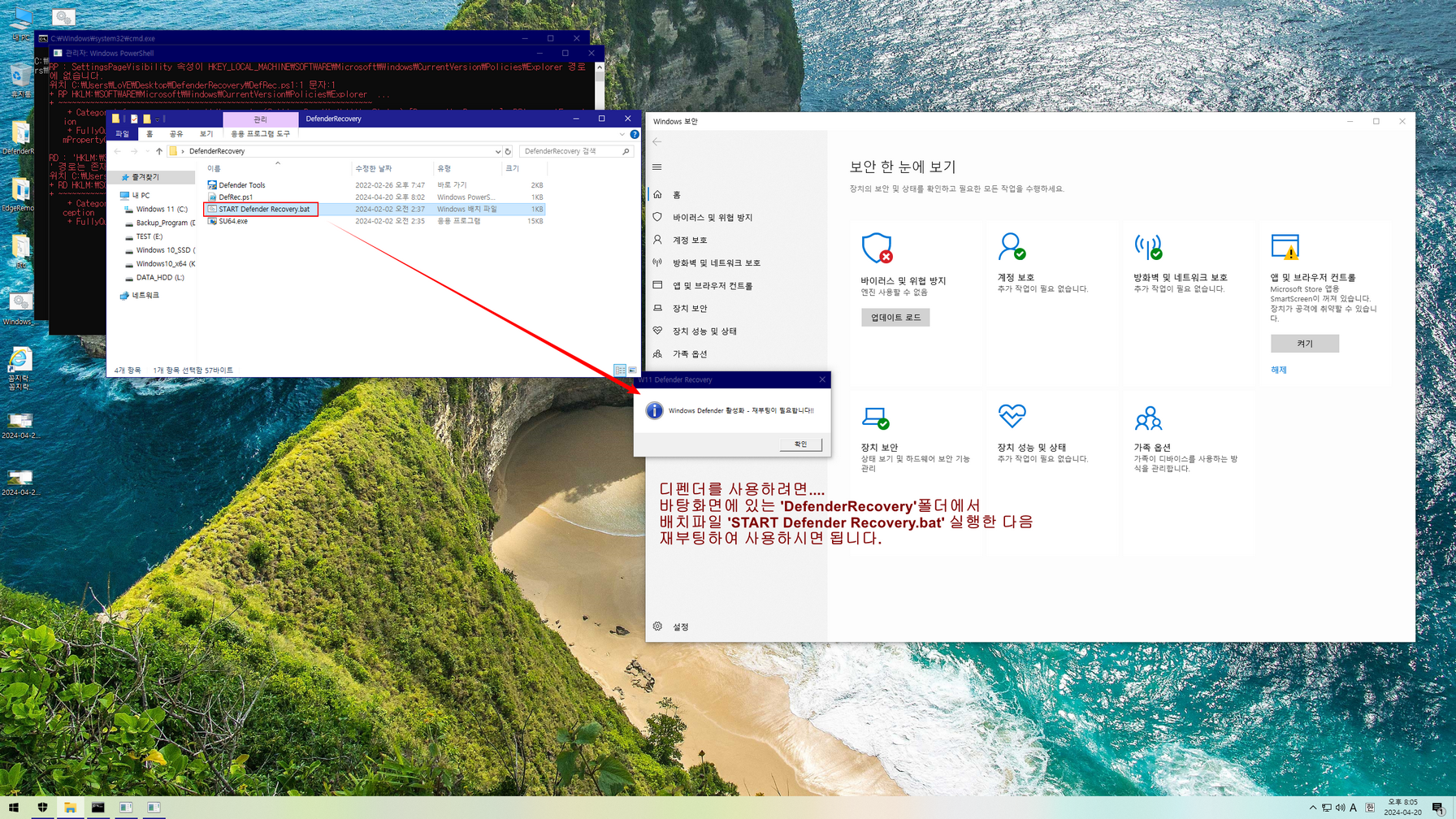Open the family options tile icon
This screenshot has height=819, width=1456.
(1148, 418)
